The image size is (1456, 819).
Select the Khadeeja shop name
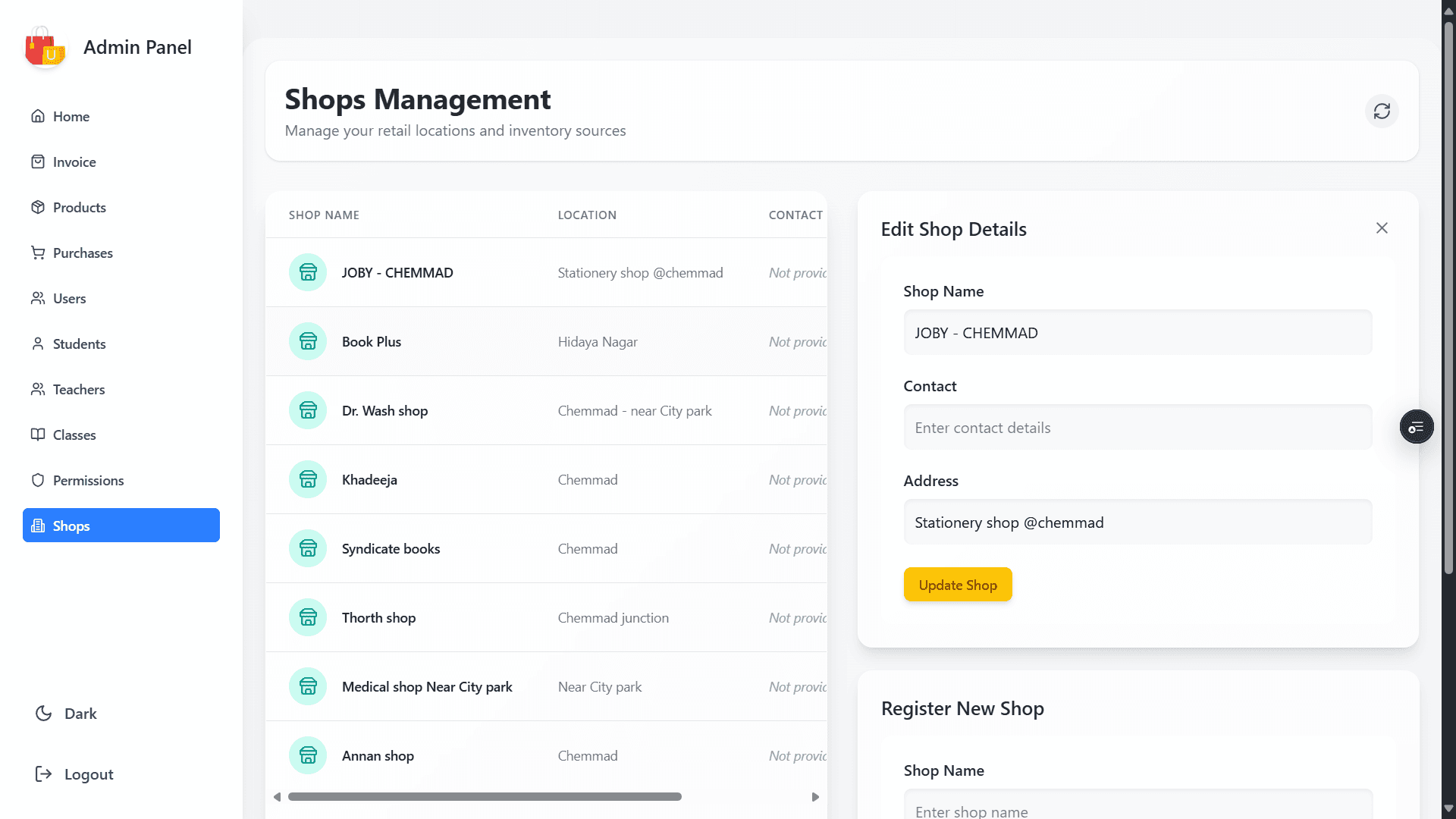(x=369, y=479)
